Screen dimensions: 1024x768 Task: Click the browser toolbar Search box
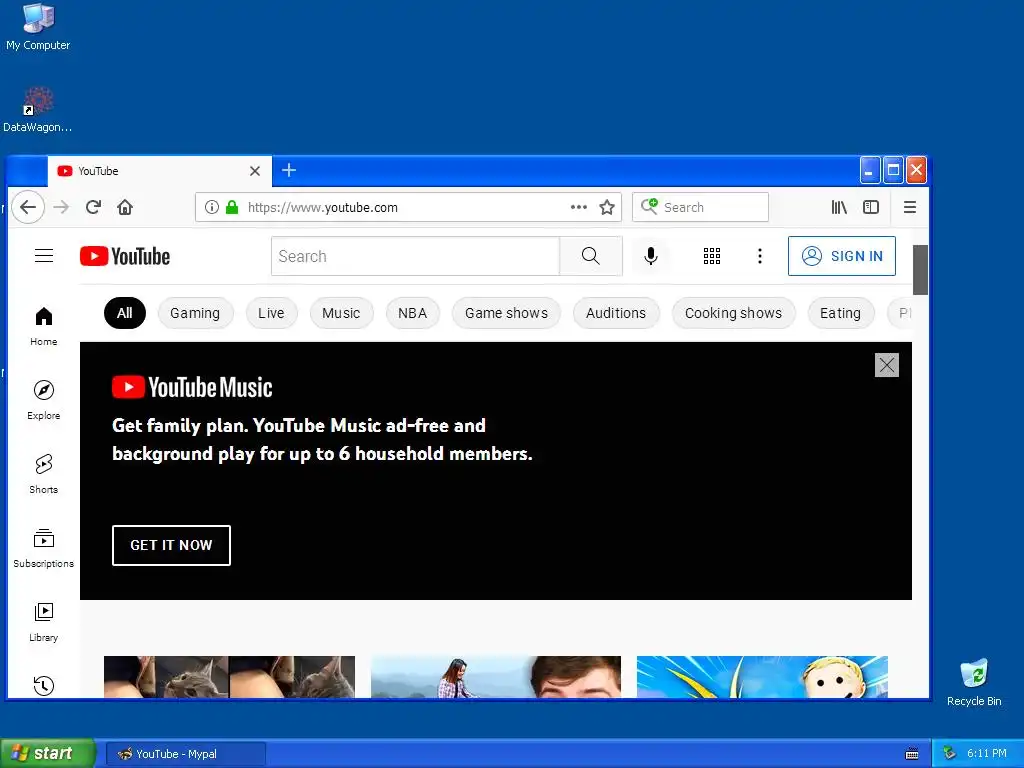[x=700, y=207]
